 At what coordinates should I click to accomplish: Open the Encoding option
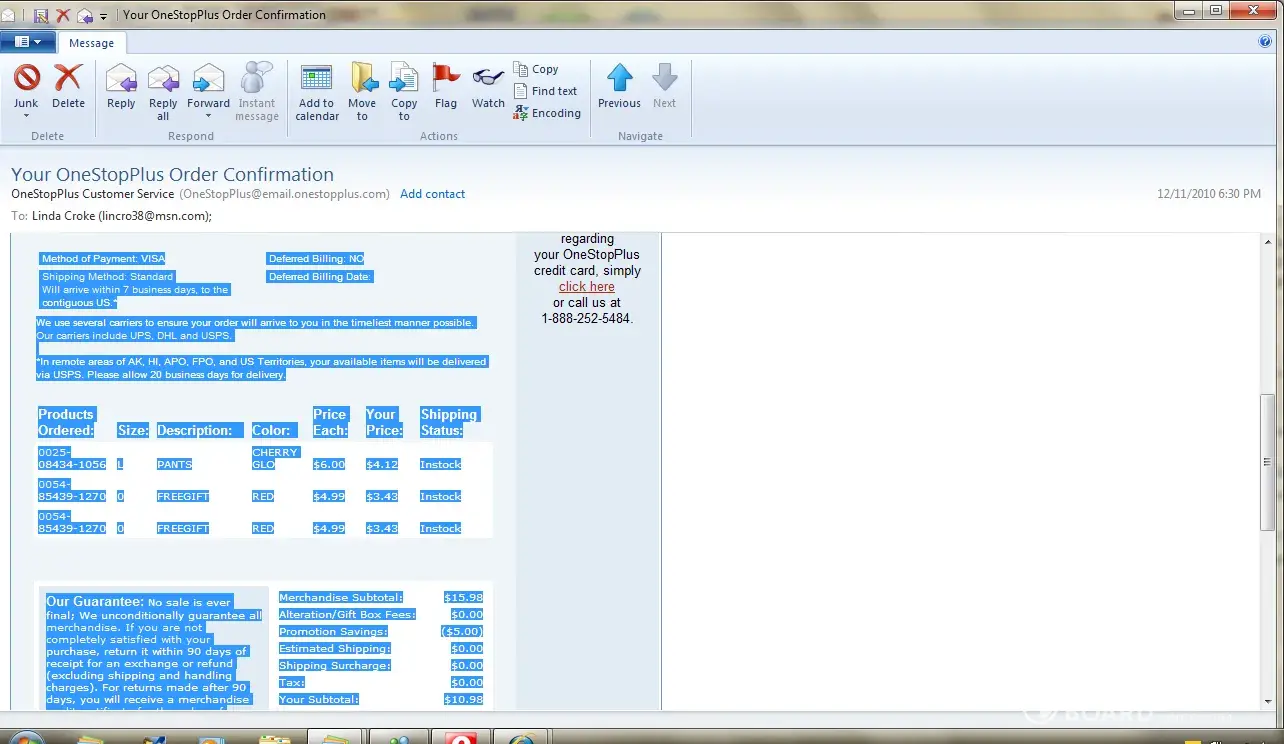coord(547,113)
